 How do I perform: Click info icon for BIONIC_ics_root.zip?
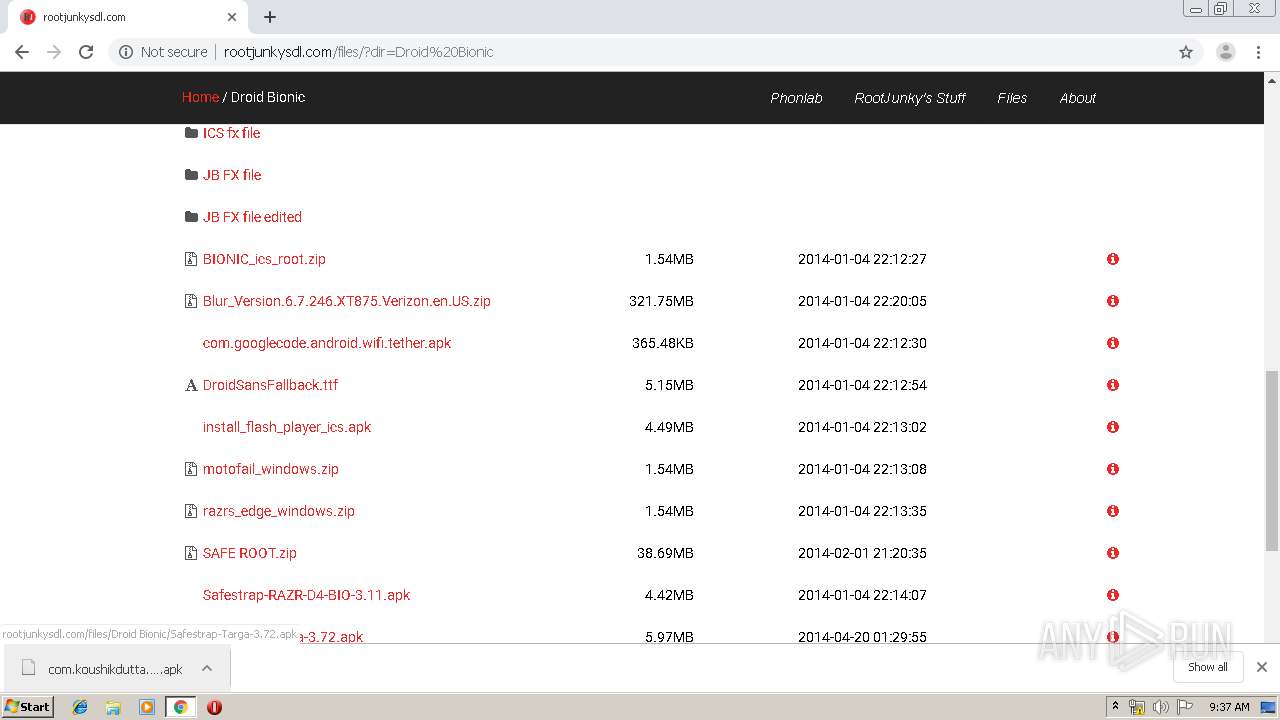[1112, 259]
